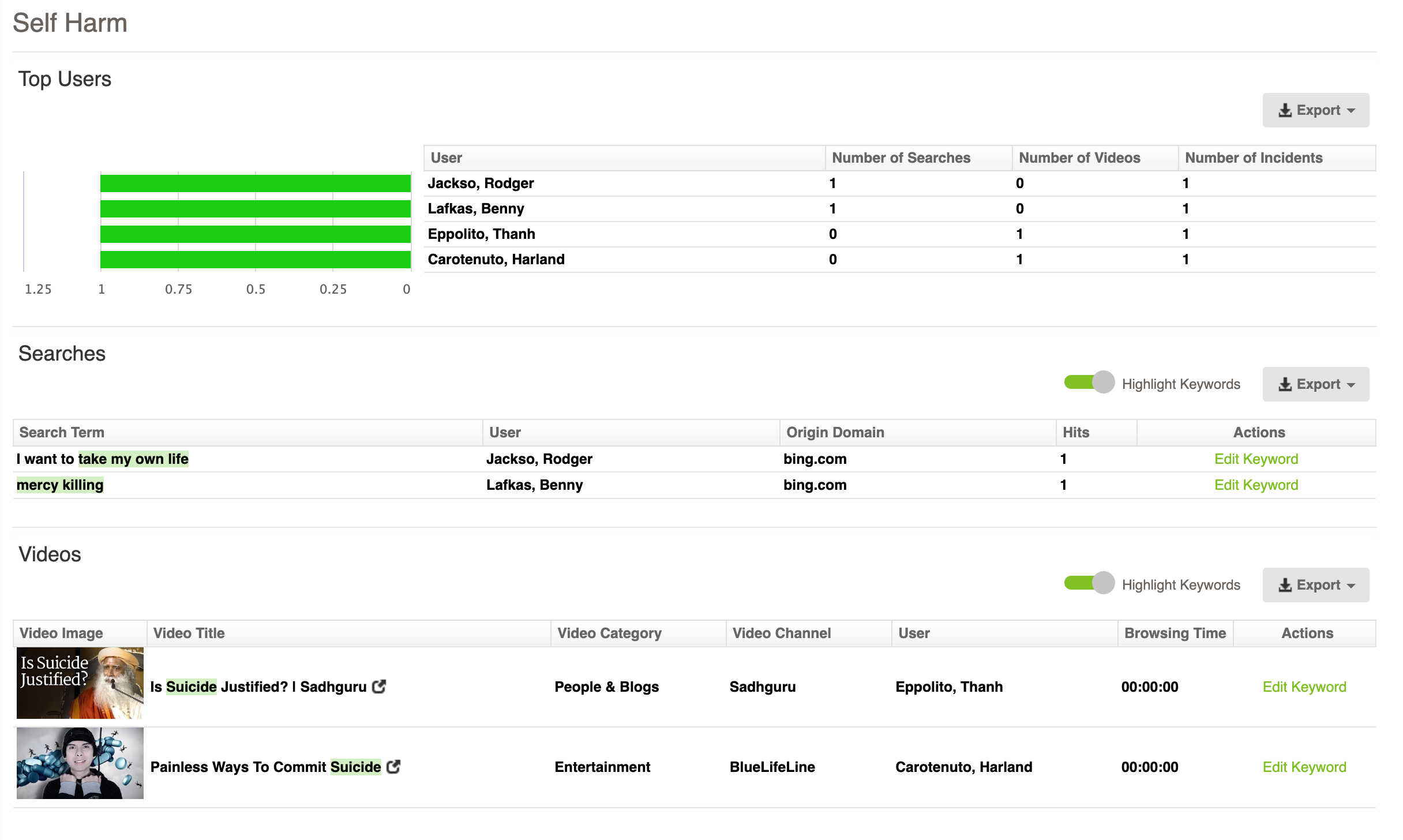Click Edit Keyword for Sadhguru video
The height and width of the screenshot is (840, 1403).
[x=1304, y=687]
